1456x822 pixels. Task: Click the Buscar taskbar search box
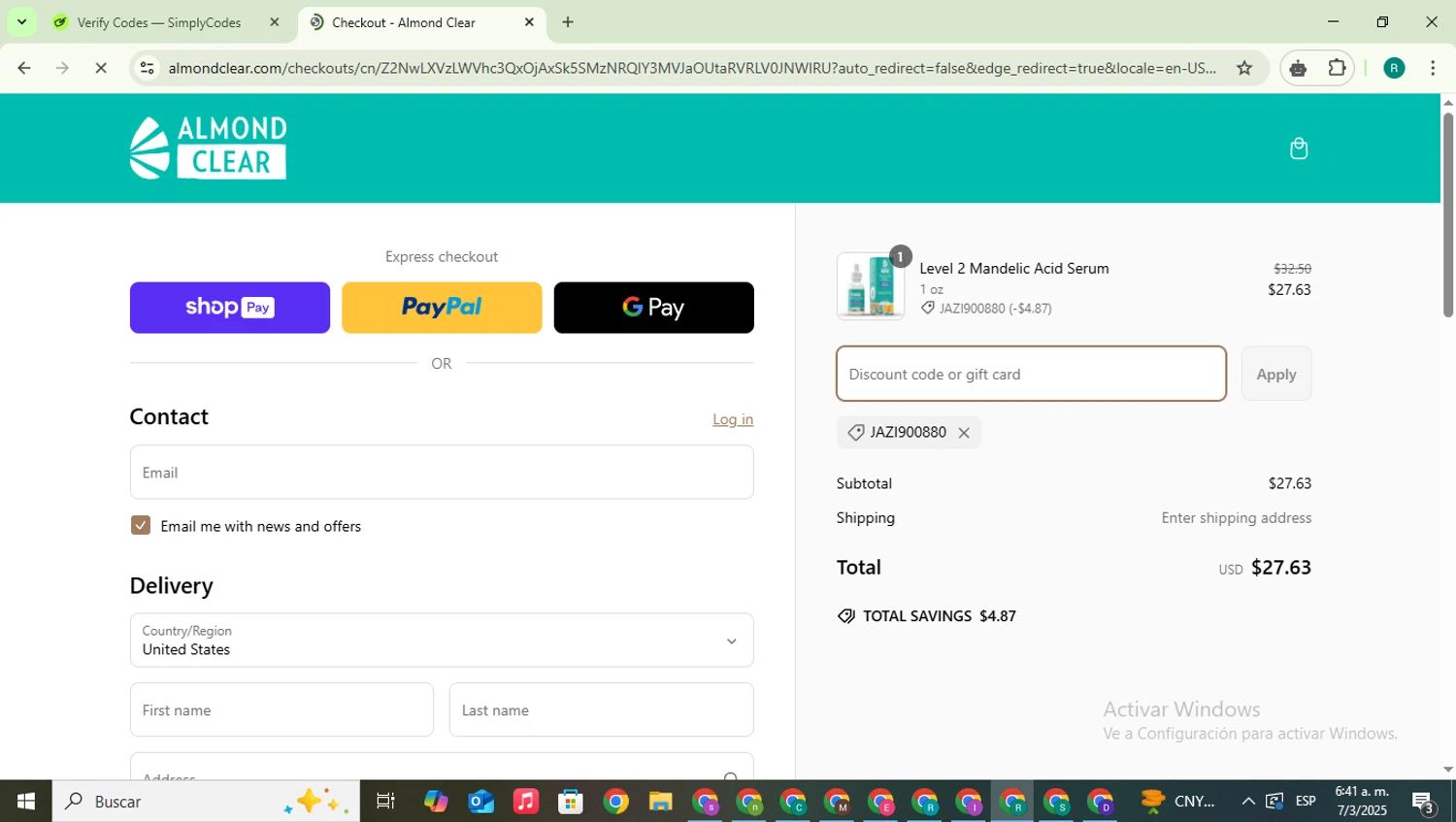point(206,801)
